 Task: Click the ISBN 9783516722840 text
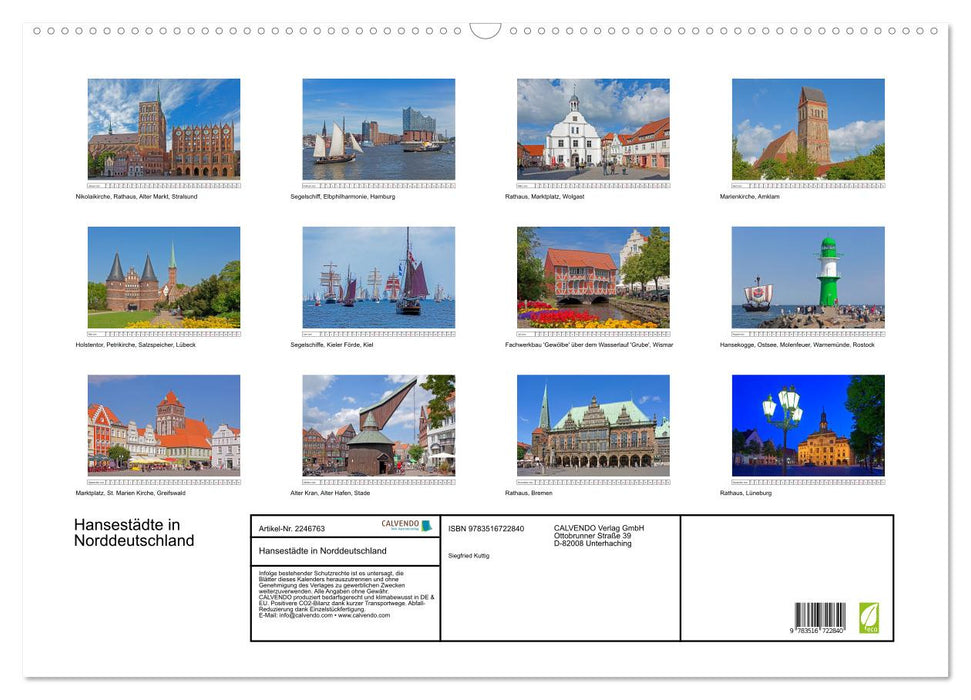(485, 528)
